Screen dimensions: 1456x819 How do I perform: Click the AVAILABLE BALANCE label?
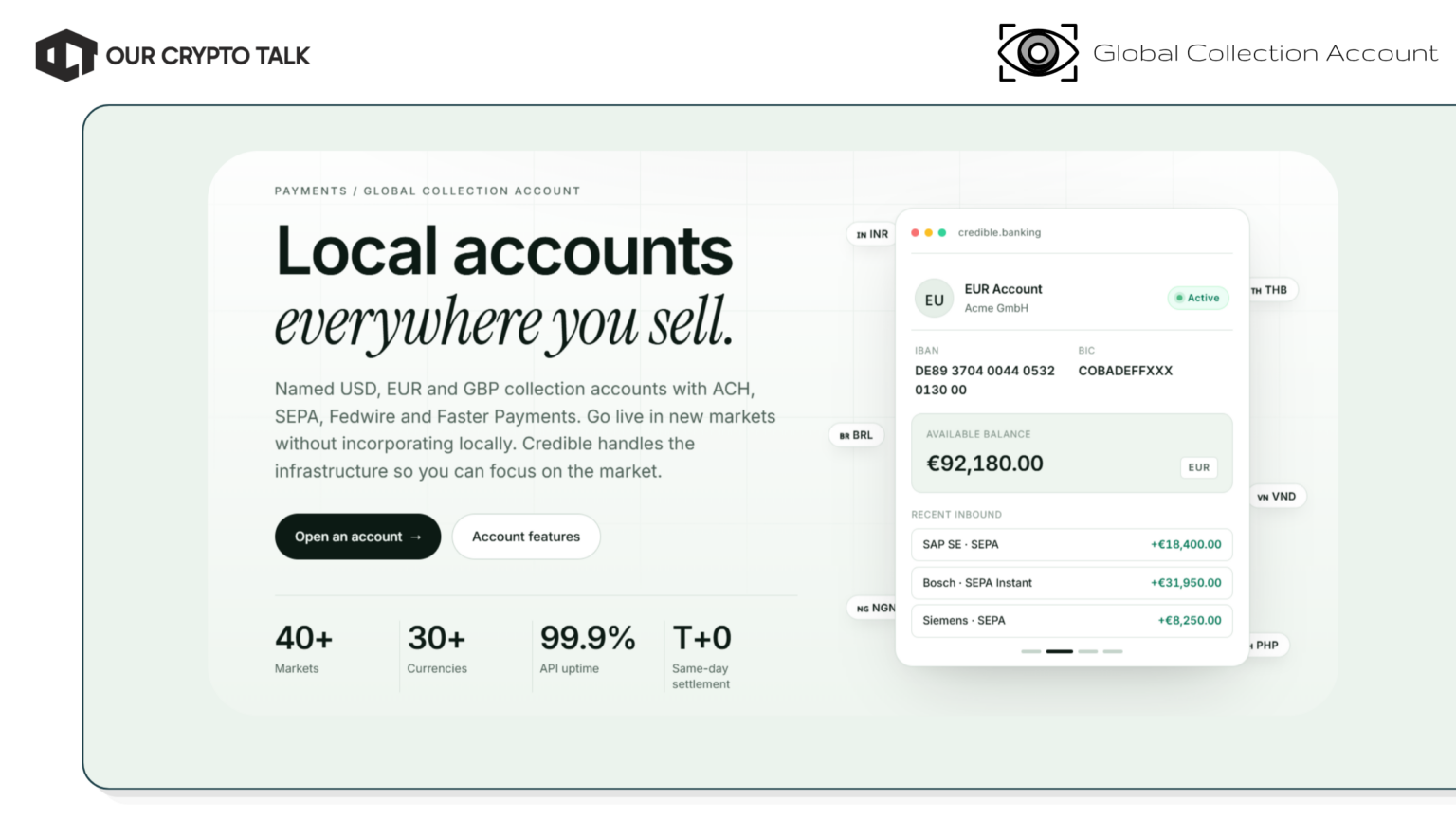pos(978,434)
